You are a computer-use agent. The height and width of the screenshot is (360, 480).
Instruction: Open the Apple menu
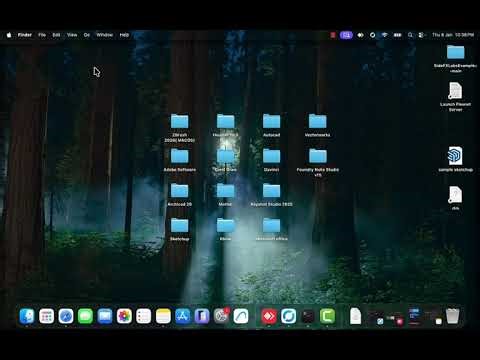pos(9,35)
